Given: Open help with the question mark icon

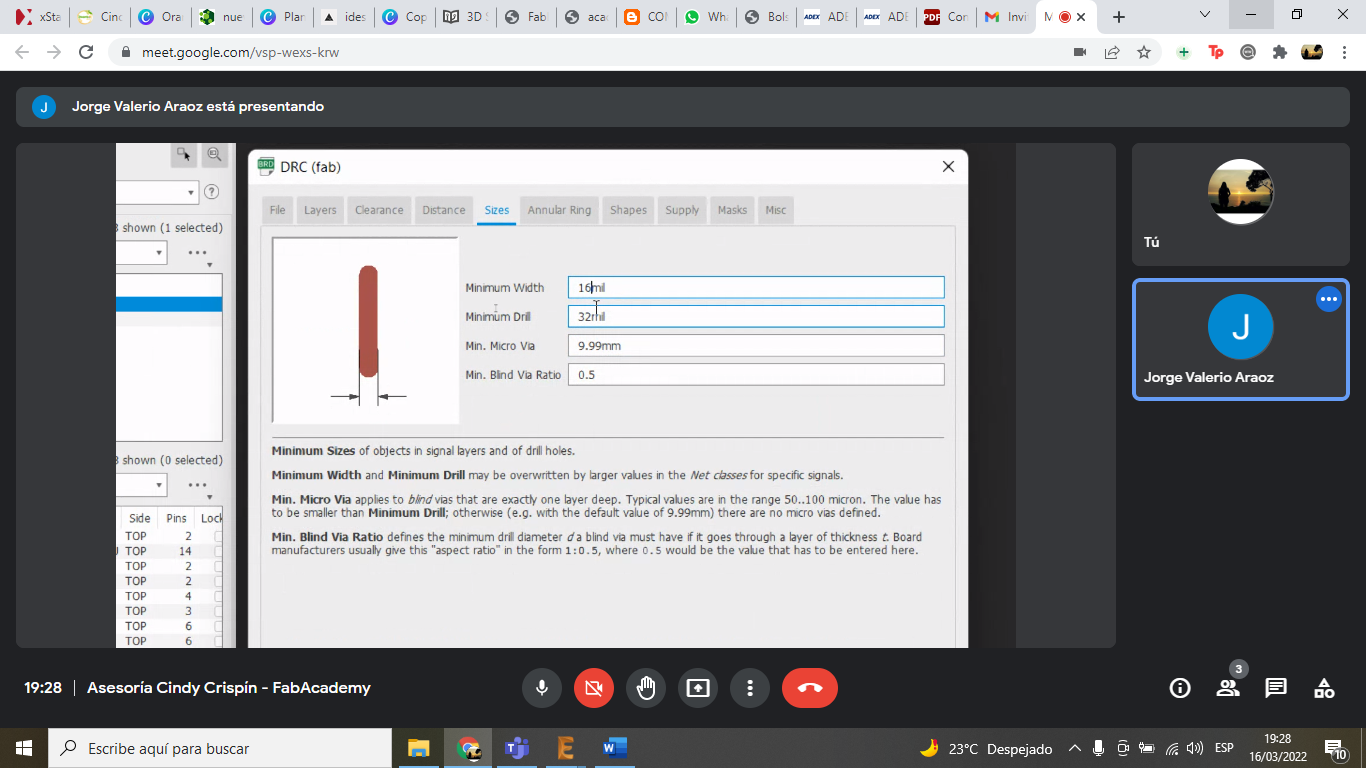Looking at the screenshot, I should pyautogui.click(x=211, y=192).
